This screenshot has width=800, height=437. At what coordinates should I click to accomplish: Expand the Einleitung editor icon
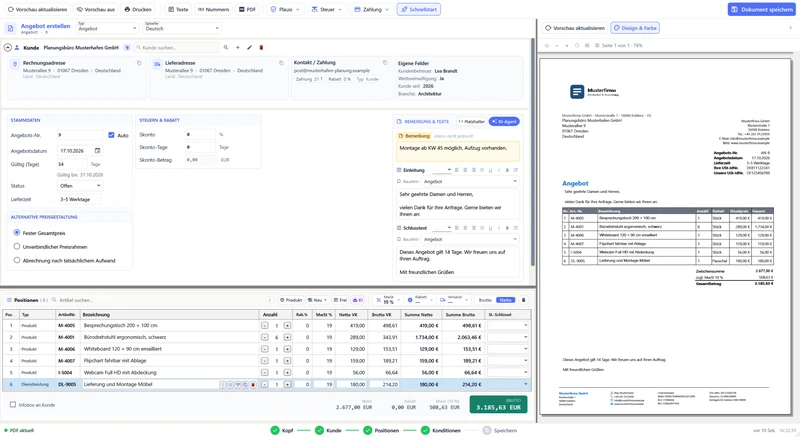tap(516, 170)
